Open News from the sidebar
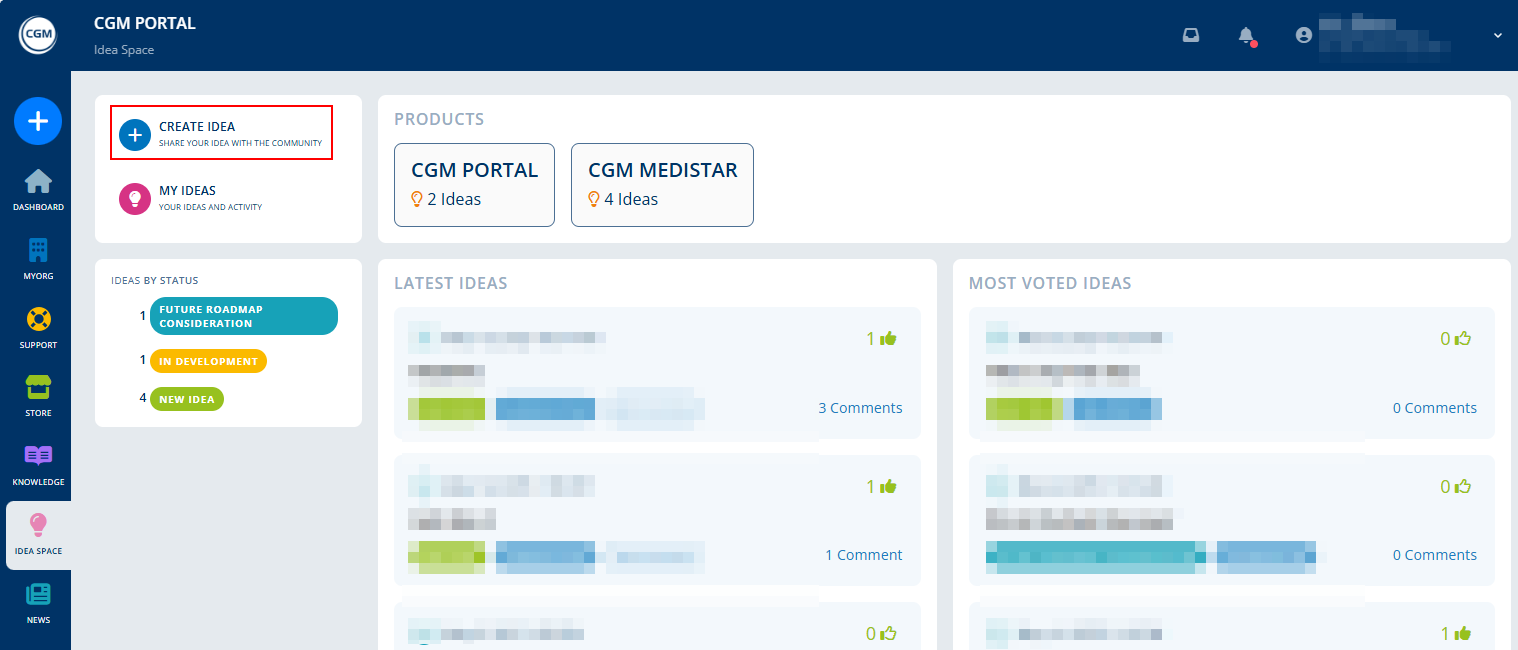The width and height of the screenshot is (1518, 650). click(x=38, y=603)
